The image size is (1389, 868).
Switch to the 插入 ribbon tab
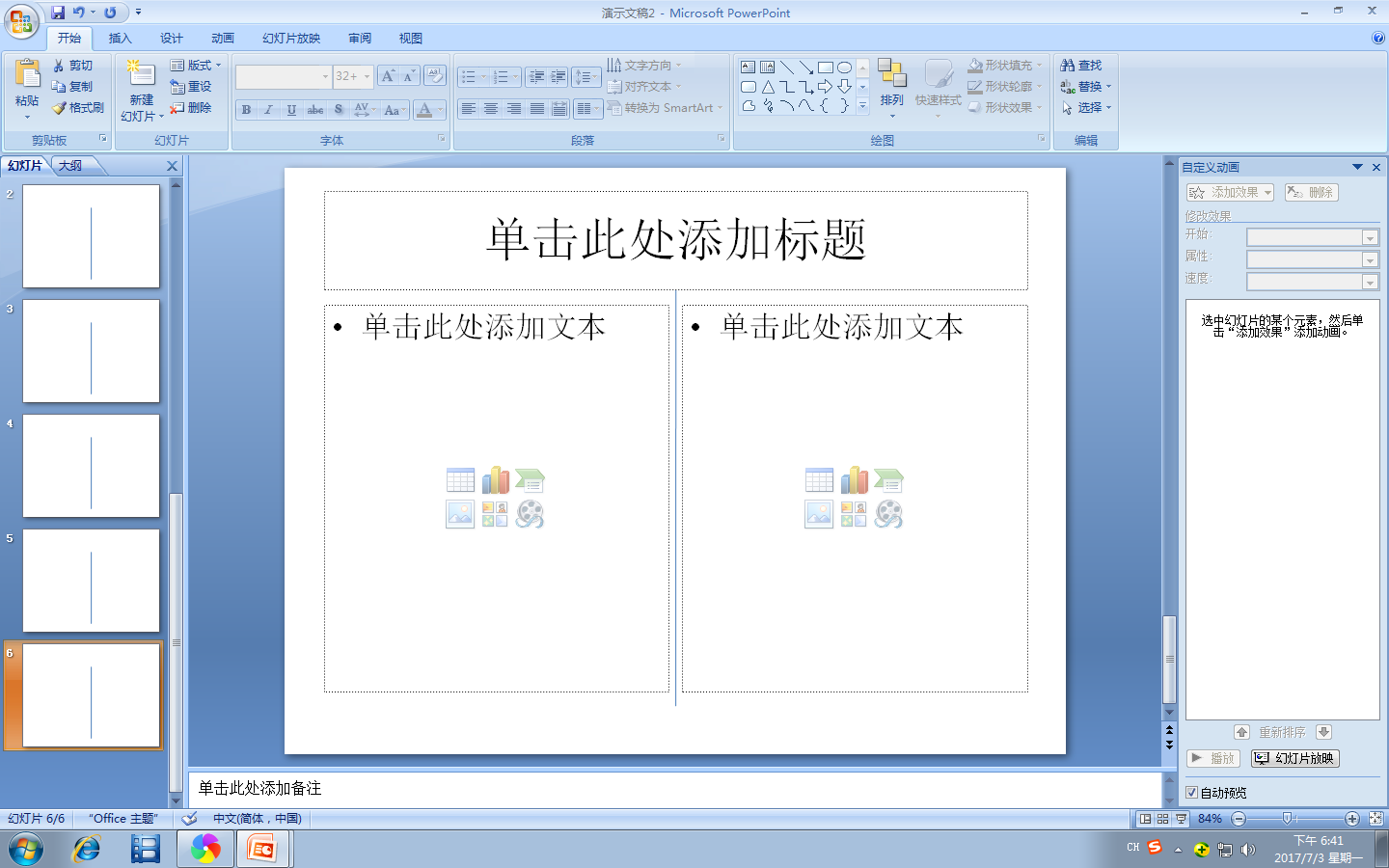120,38
